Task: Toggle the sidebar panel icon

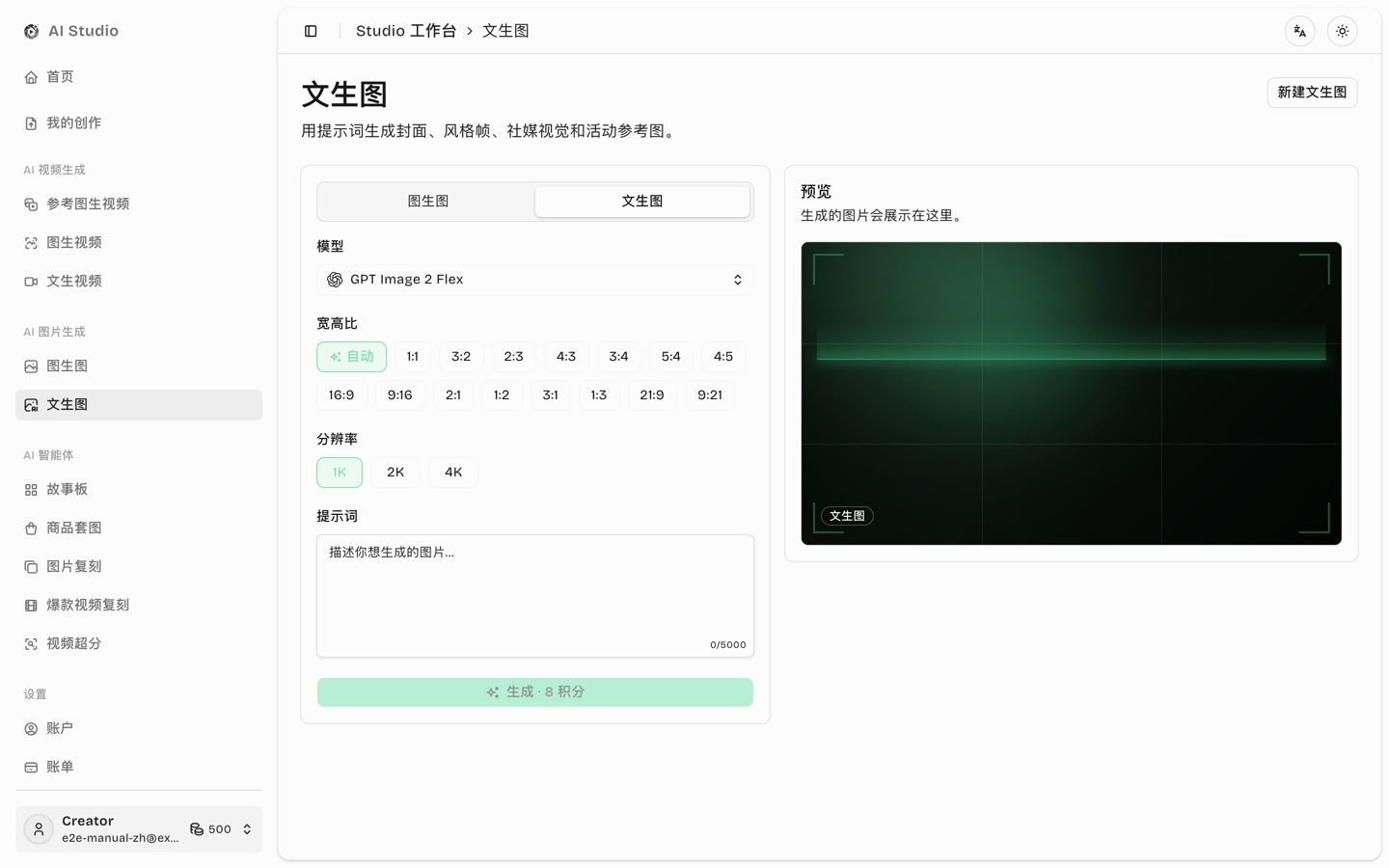Action: coord(311,31)
